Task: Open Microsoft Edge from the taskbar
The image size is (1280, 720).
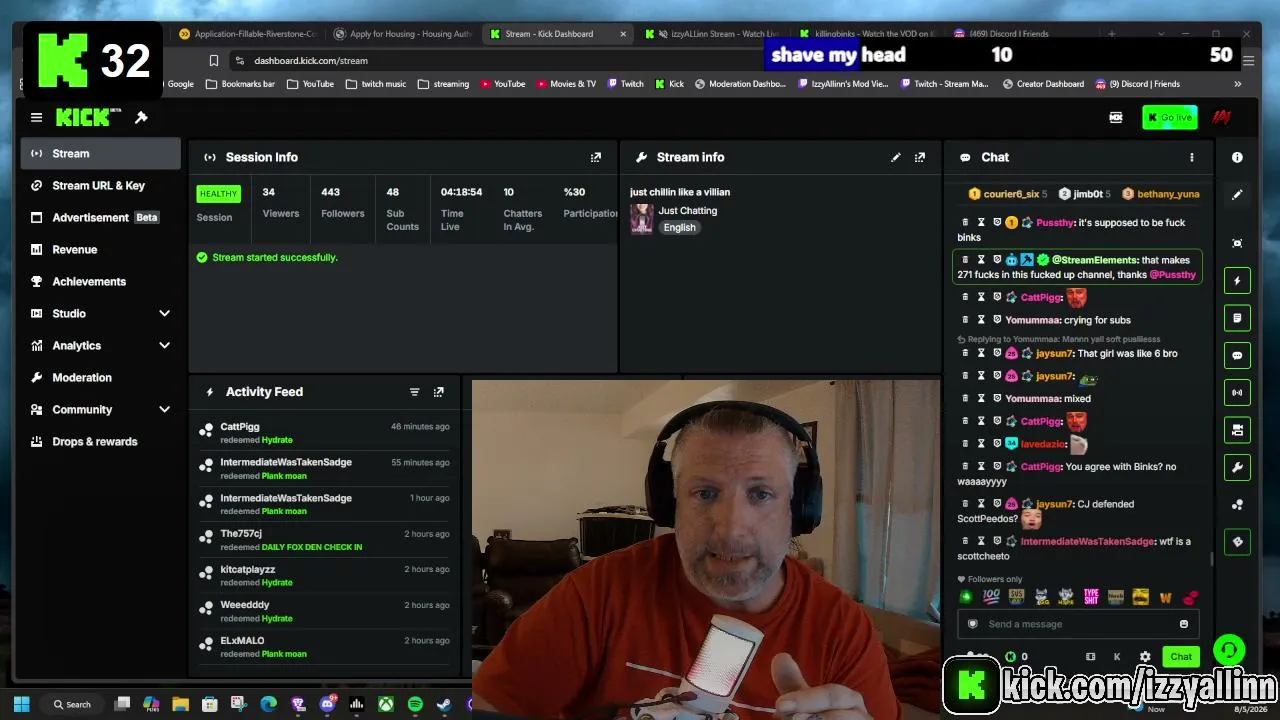Action: click(x=268, y=704)
